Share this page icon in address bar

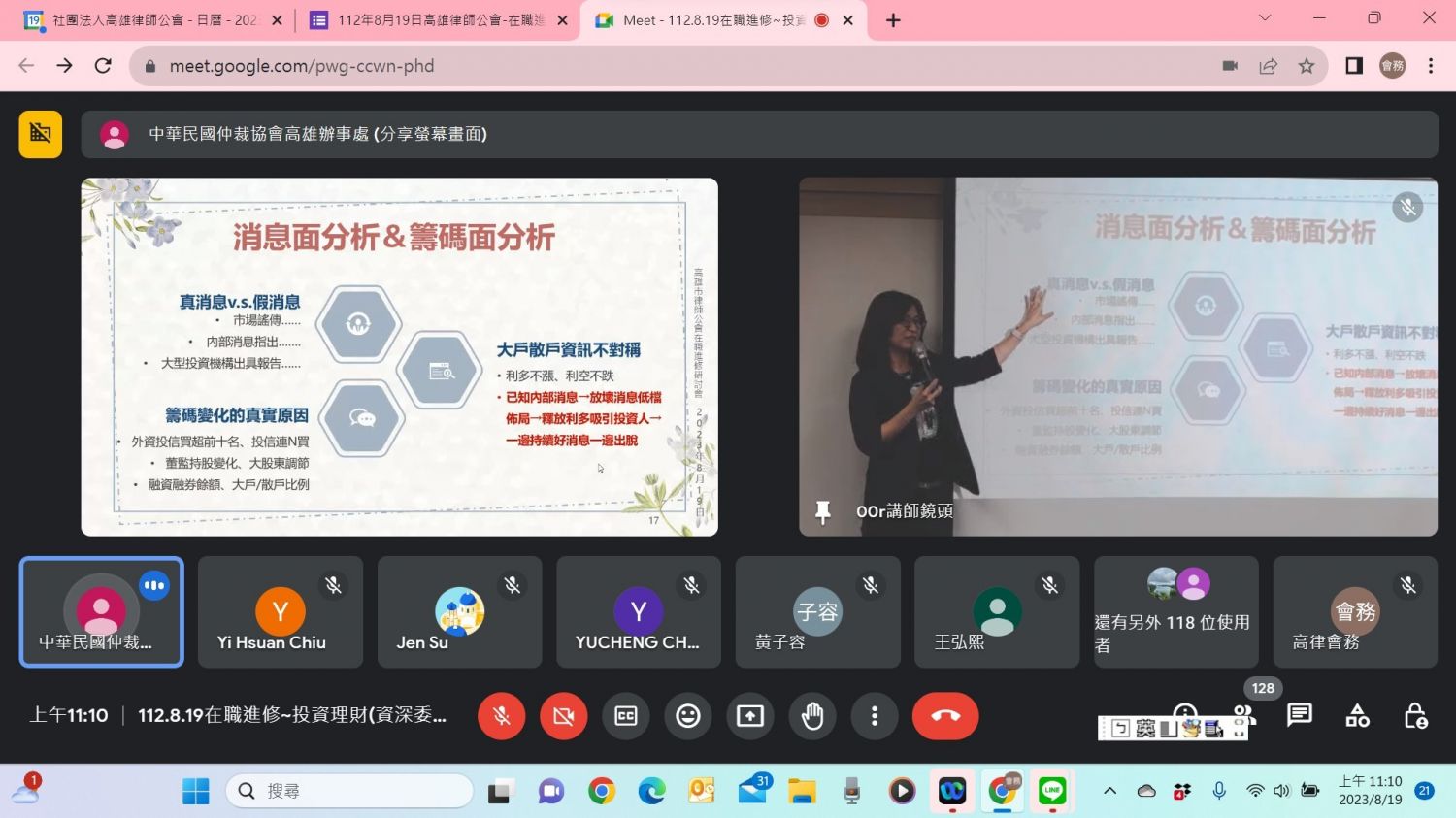click(1268, 66)
